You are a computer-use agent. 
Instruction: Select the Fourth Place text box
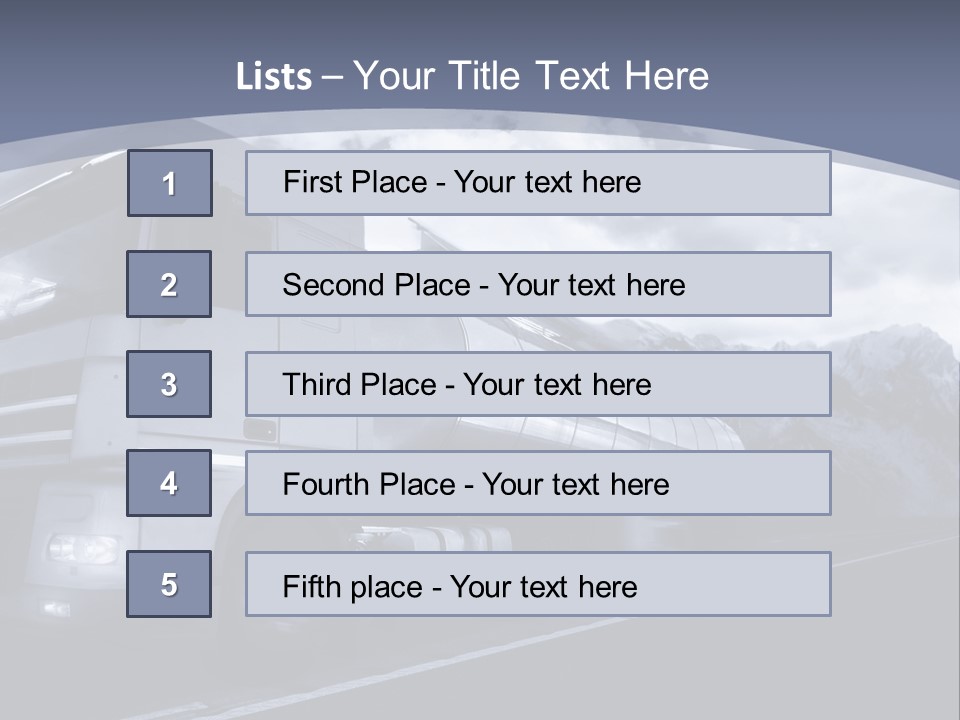[538, 483]
